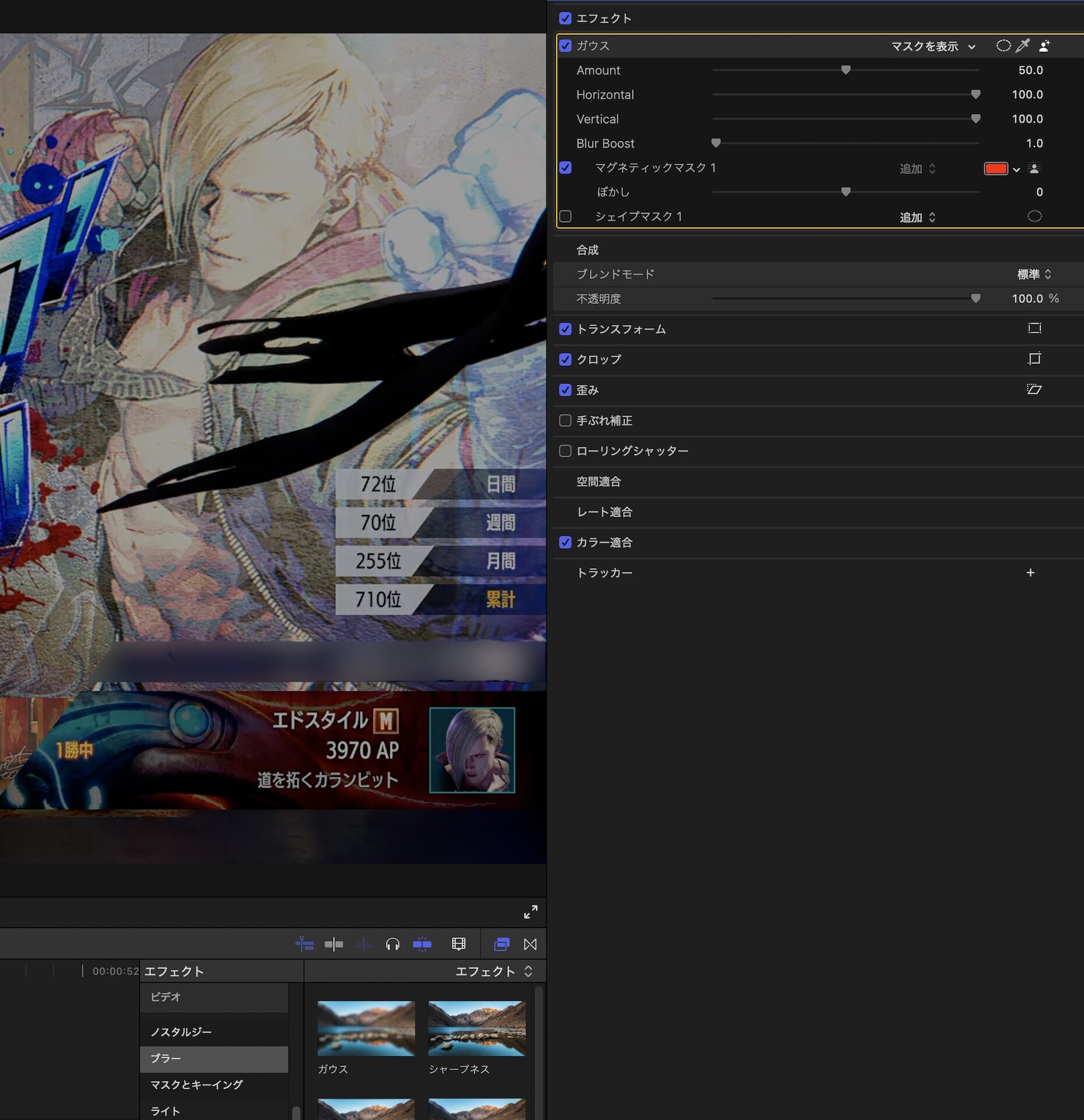Toggle skimming in the timeline

(334, 944)
